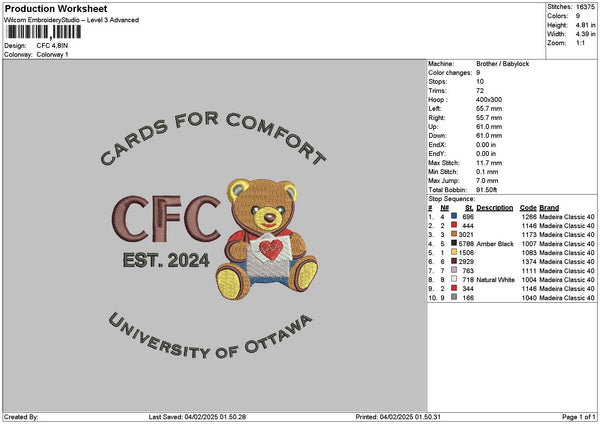The image size is (600, 424).
Task: Click the red swatch beside stitch count 444
Action: pos(454,225)
